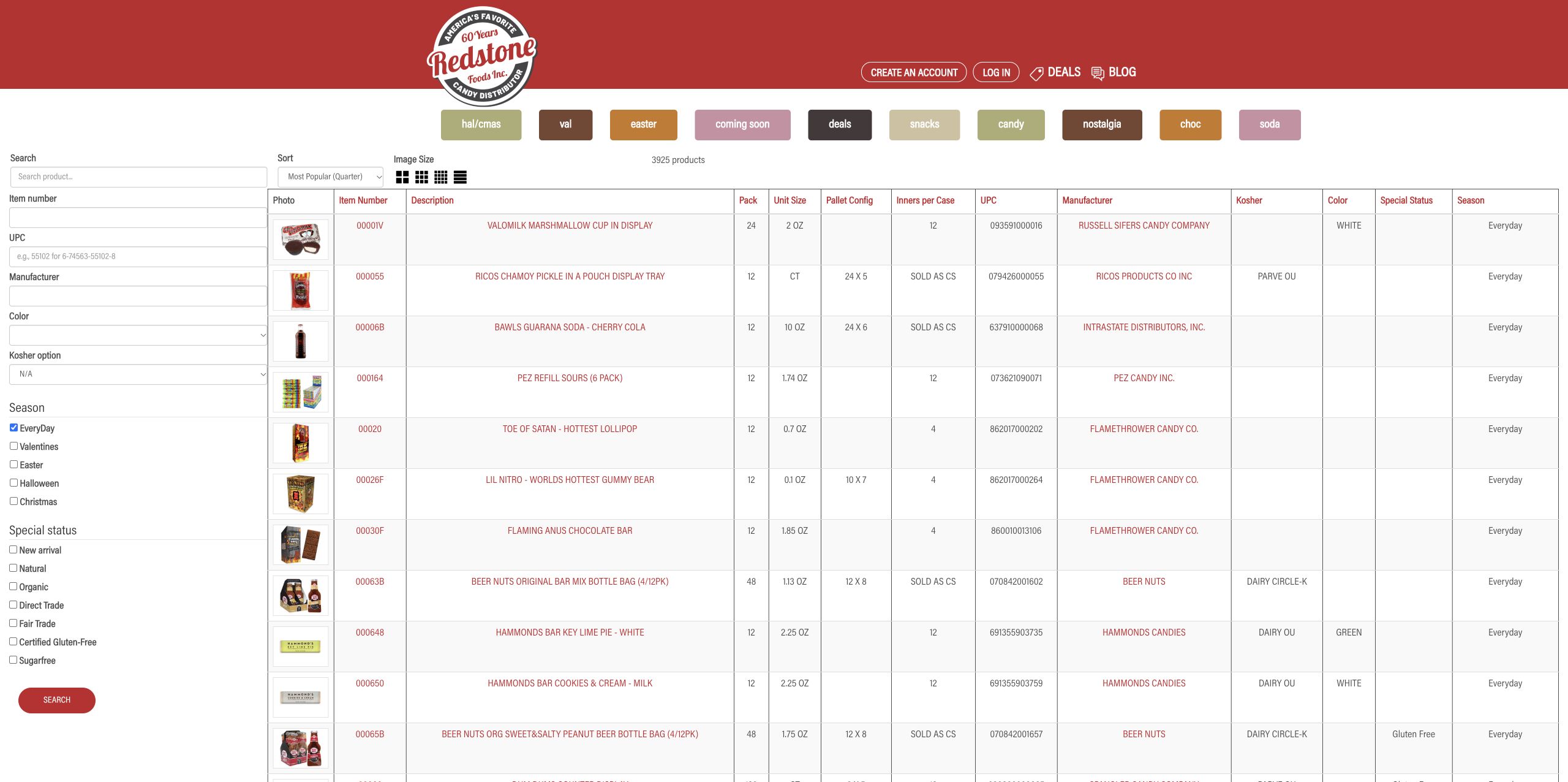Open the Kosher option dropdown

click(138, 374)
